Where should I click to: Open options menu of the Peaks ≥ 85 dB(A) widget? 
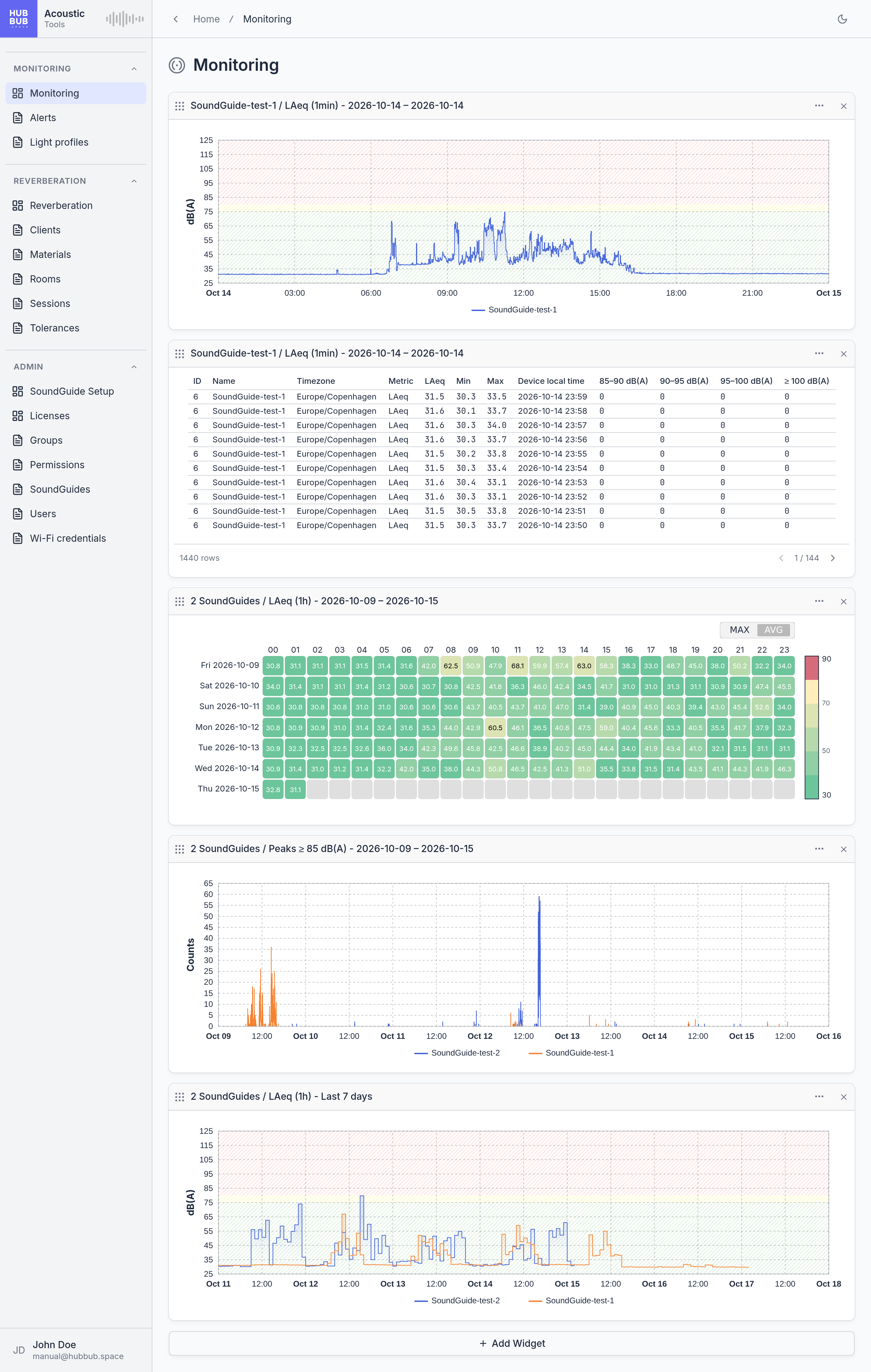819,848
